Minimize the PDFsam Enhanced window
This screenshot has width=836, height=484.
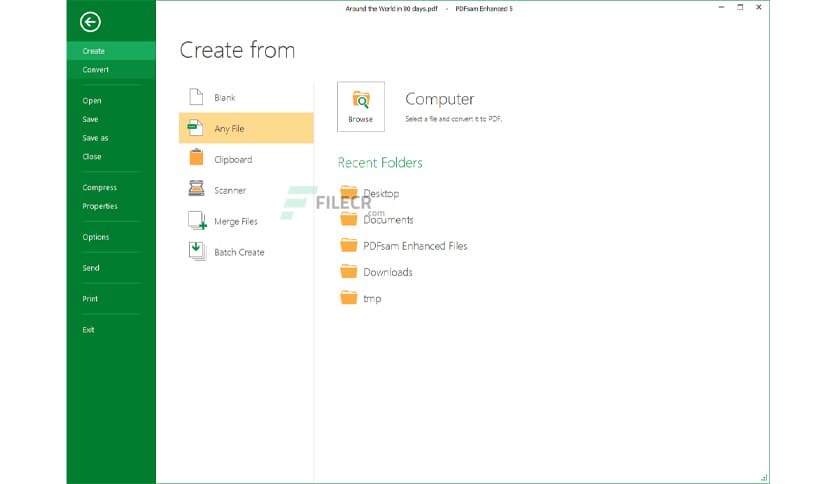[x=721, y=7]
